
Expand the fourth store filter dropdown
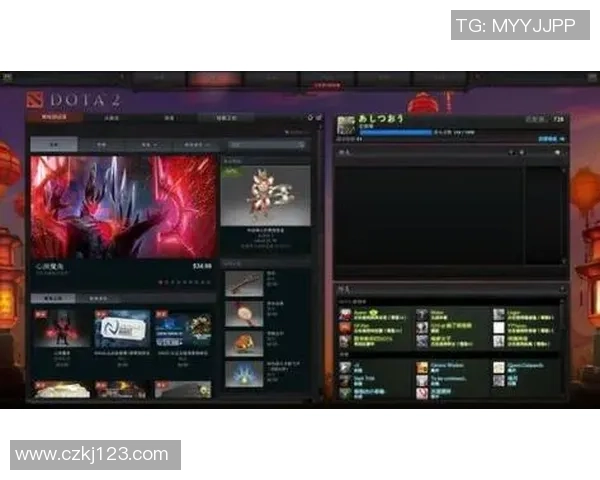[197, 145]
